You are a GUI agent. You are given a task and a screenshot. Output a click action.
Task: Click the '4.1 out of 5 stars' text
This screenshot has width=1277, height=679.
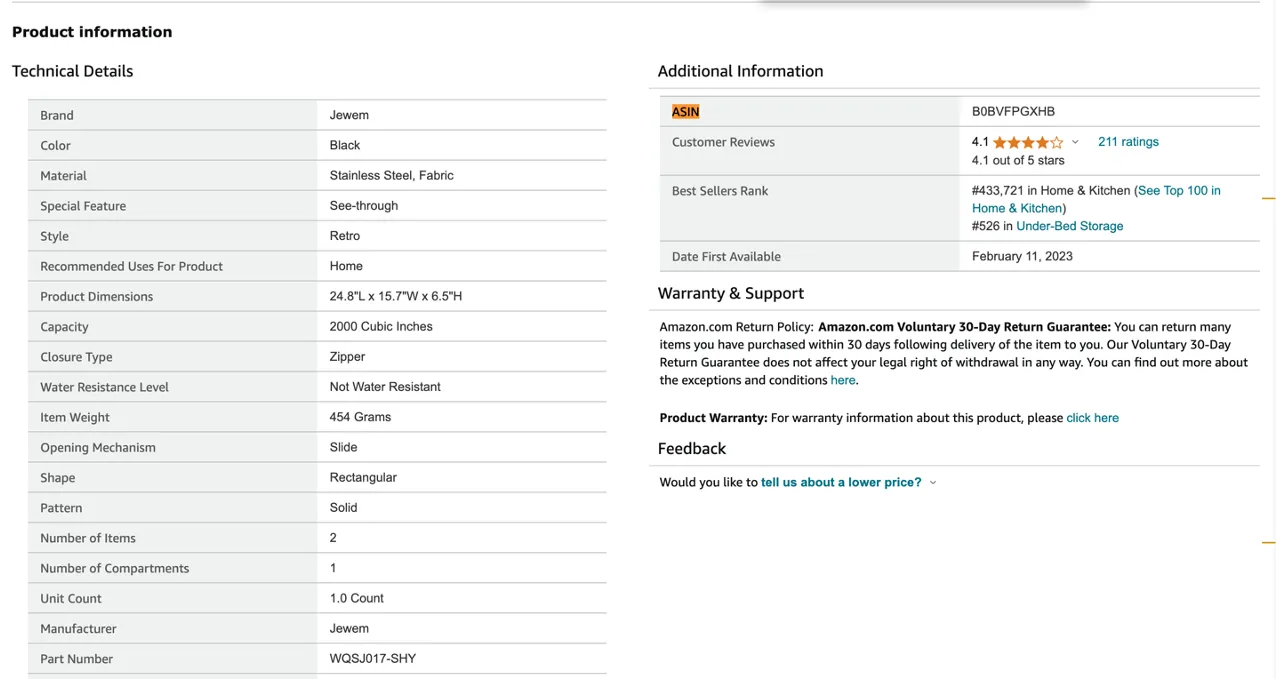tap(1017, 161)
